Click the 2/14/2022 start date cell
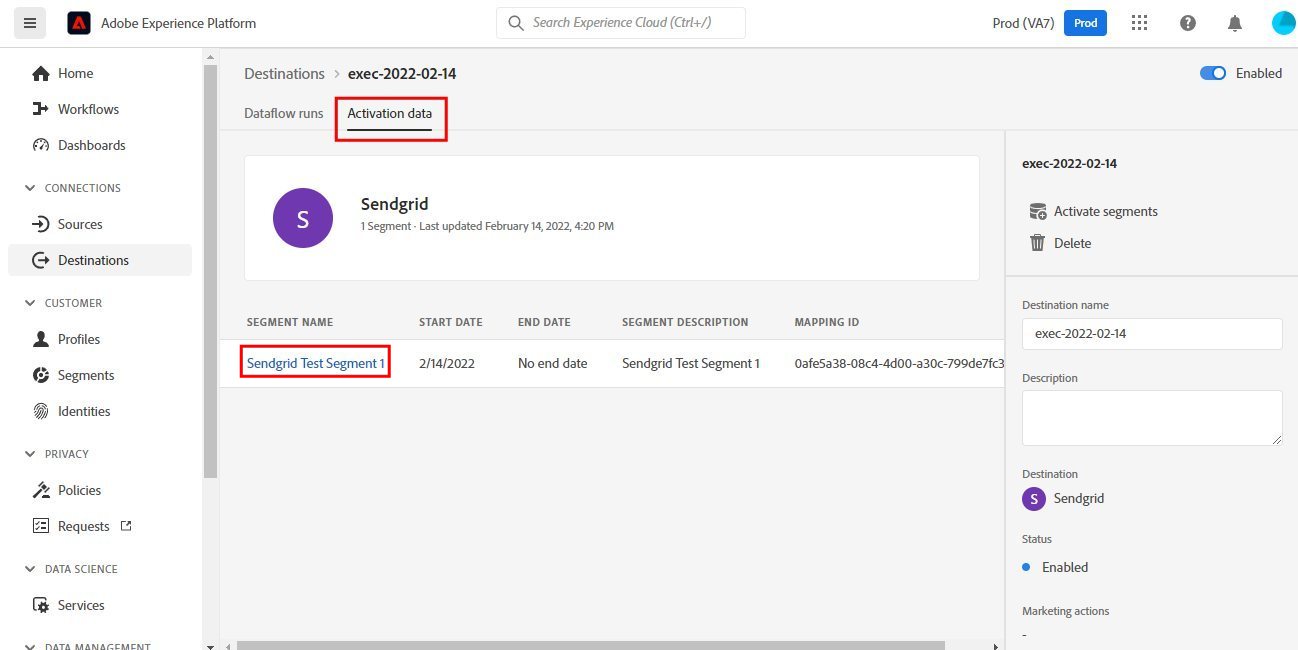Image resolution: width=1298 pixels, height=650 pixels. click(447, 363)
